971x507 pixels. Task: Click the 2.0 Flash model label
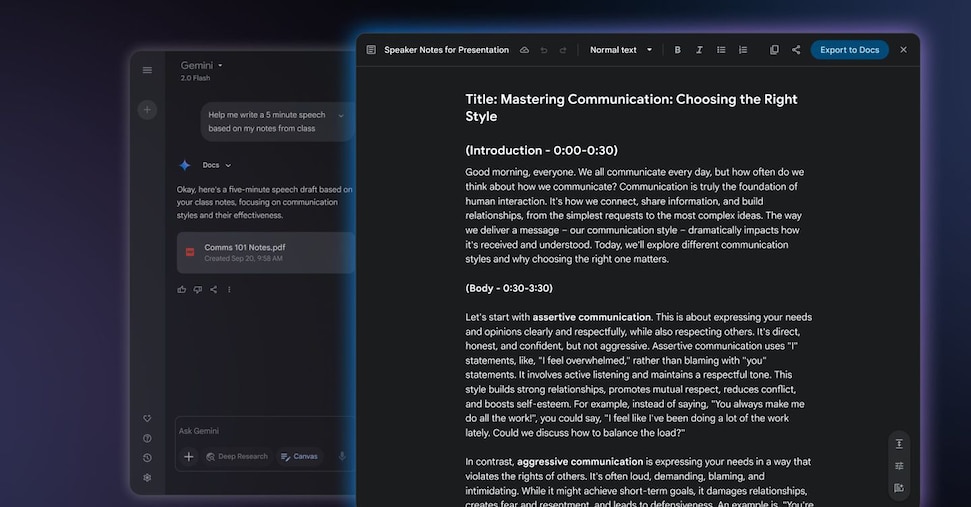[x=195, y=78]
